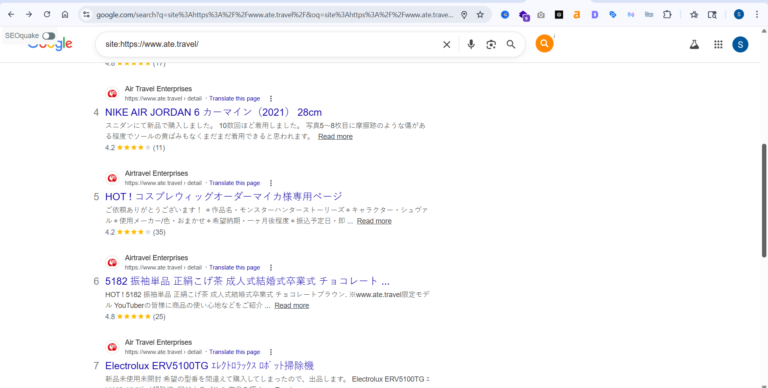Translate the NIKE AIR JORDAN result page
Screen dimensions: 768x388
pyautogui.click(x=235, y=98)
